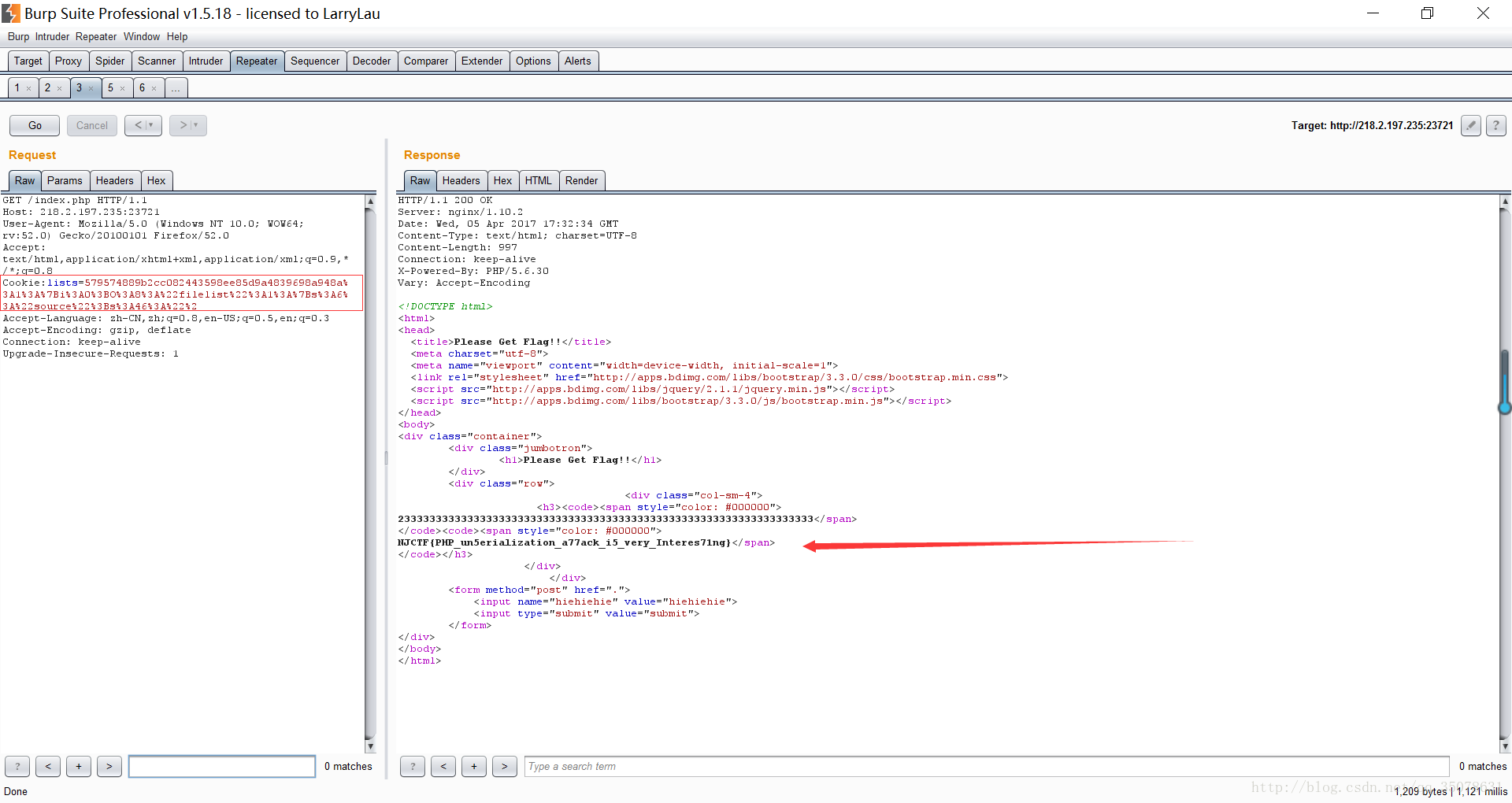Viewport: 1512px width, 803px height.
Task: Click request pane scroll up arrow
Action: (x=370, y=202)
